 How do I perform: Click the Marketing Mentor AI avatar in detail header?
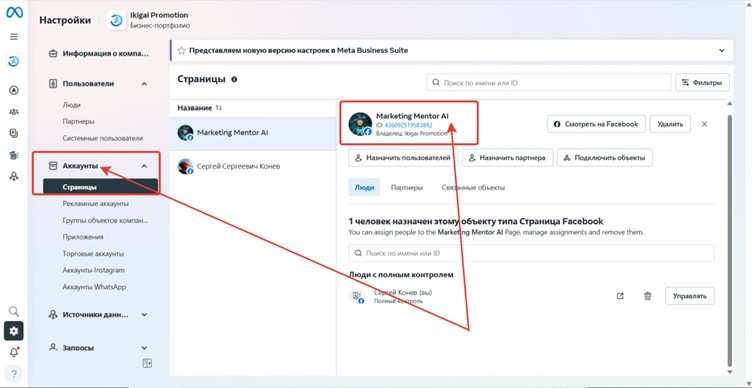click(x=360, y=124)
